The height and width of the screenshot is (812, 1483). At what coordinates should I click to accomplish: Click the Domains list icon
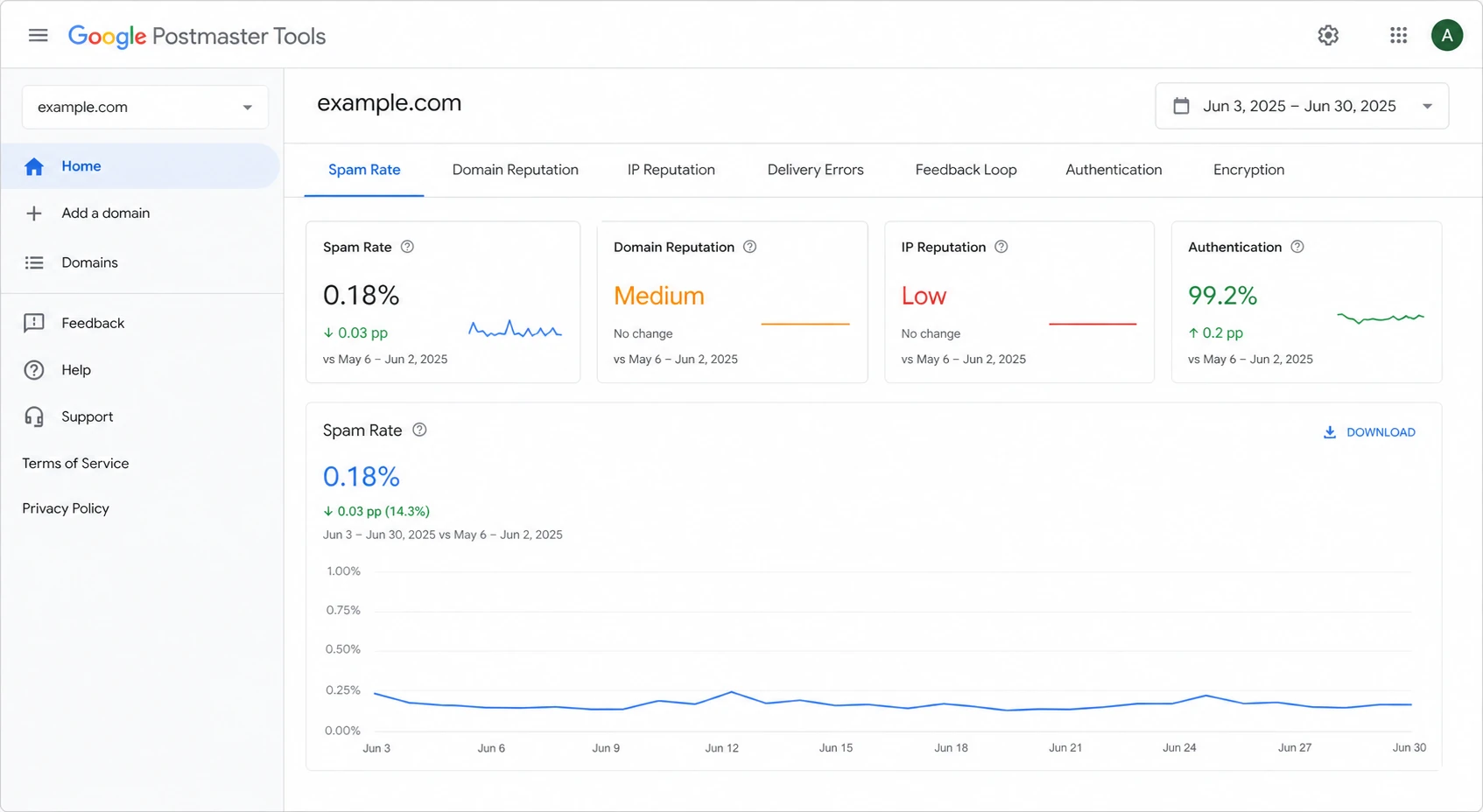coord(34,262)
